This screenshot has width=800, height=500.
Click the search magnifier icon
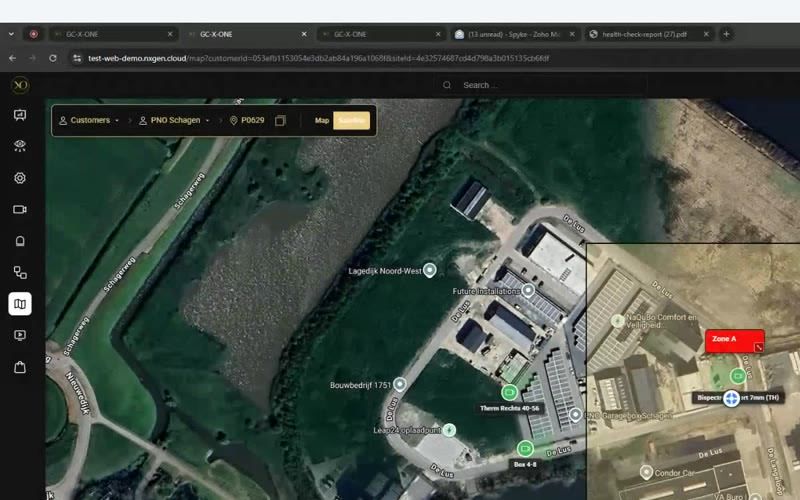coord(447,85)
